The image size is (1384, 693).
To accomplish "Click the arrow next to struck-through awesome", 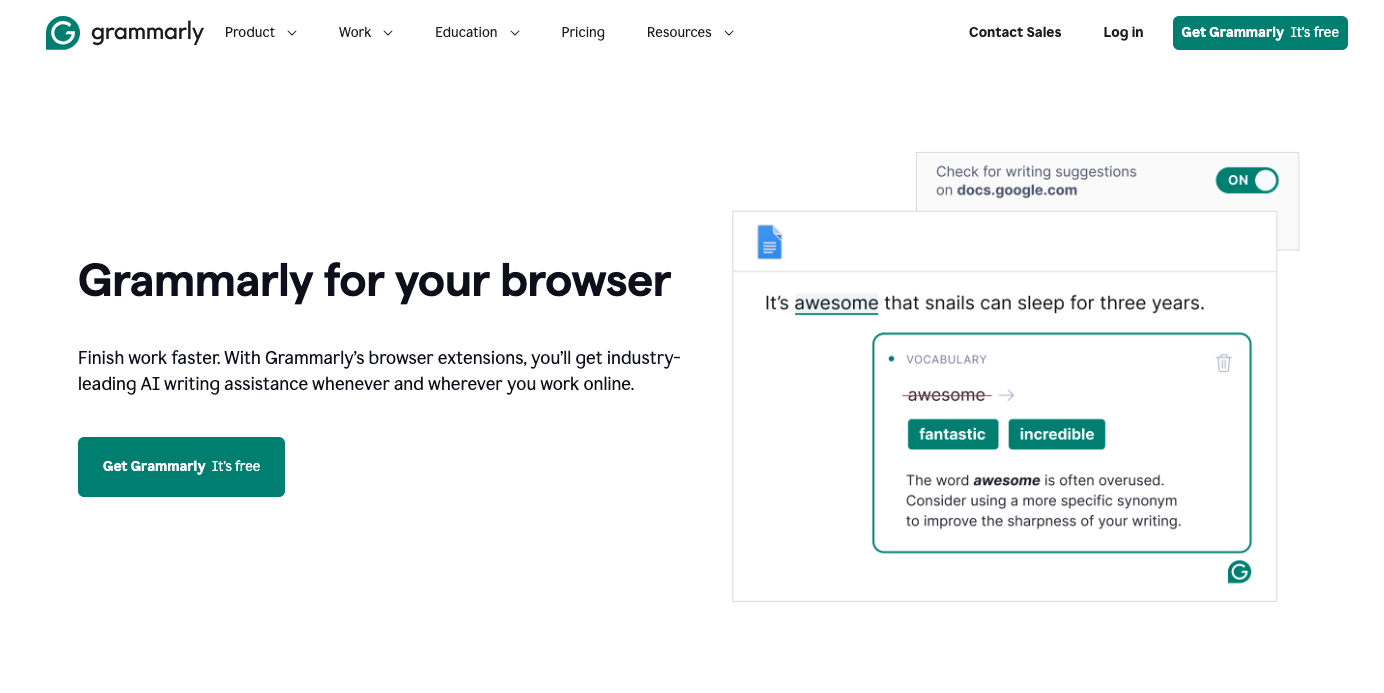I will click(1007, 396).
